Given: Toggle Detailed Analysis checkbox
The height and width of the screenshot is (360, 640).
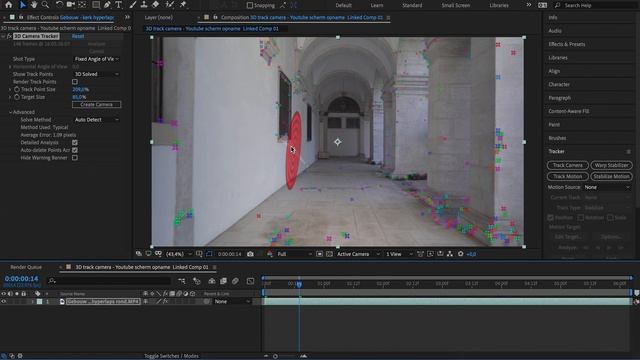Looking at the screenshot, I should (x=75, y=142).
